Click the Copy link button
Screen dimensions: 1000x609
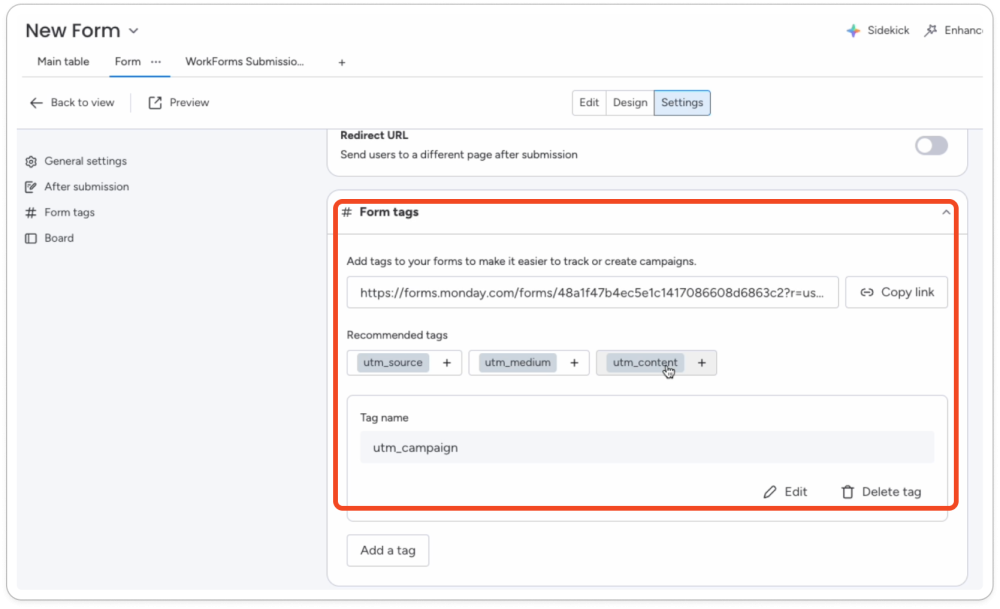pos(896,292)
